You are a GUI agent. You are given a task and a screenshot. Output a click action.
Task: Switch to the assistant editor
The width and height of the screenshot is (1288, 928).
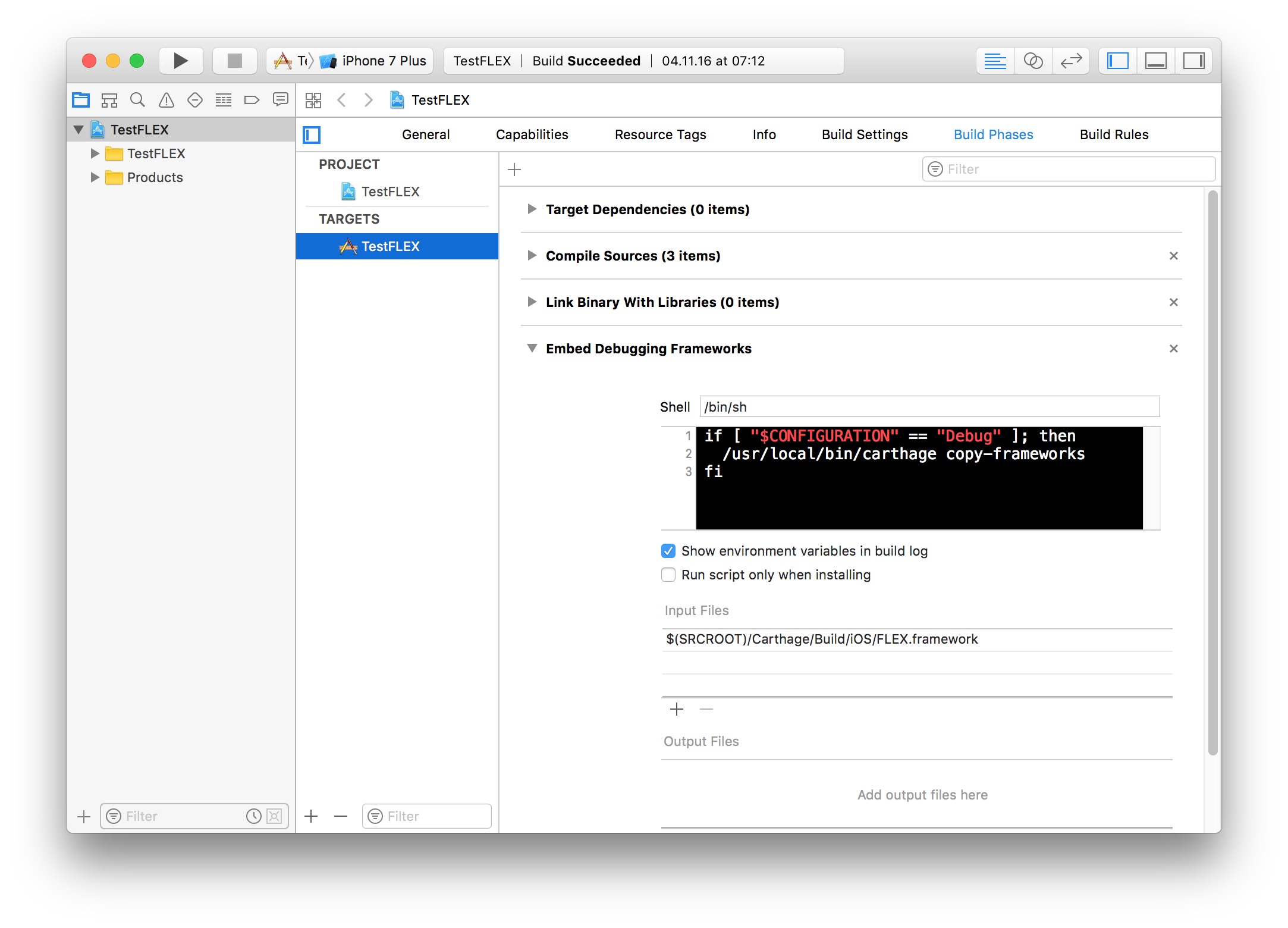pos(1033,61)
